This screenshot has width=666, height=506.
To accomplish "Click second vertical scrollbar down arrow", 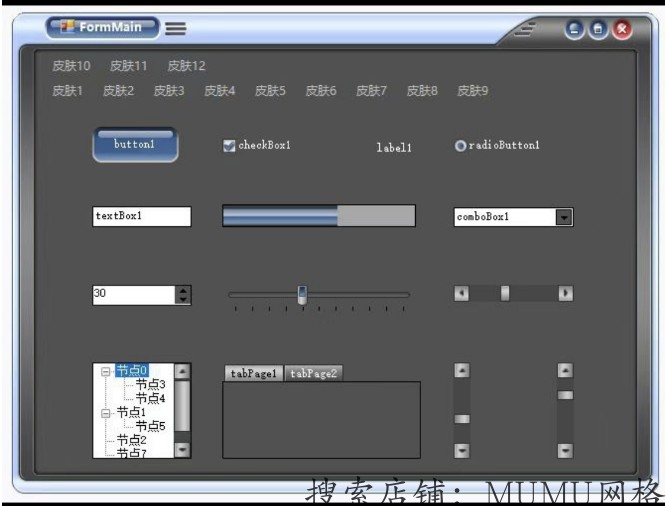I will [565, 450].
